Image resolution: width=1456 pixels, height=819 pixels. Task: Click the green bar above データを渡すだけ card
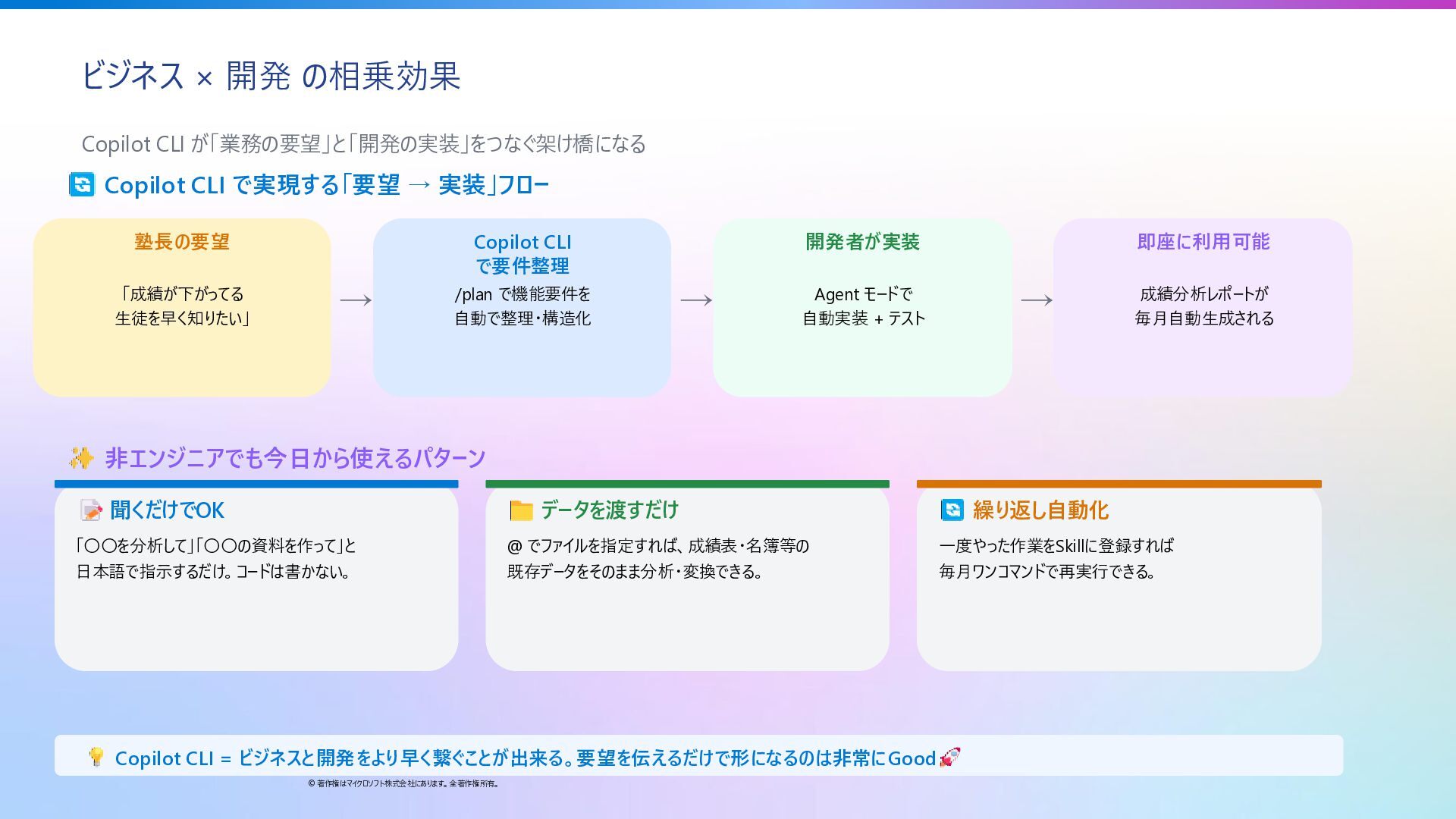click(687, 484)
